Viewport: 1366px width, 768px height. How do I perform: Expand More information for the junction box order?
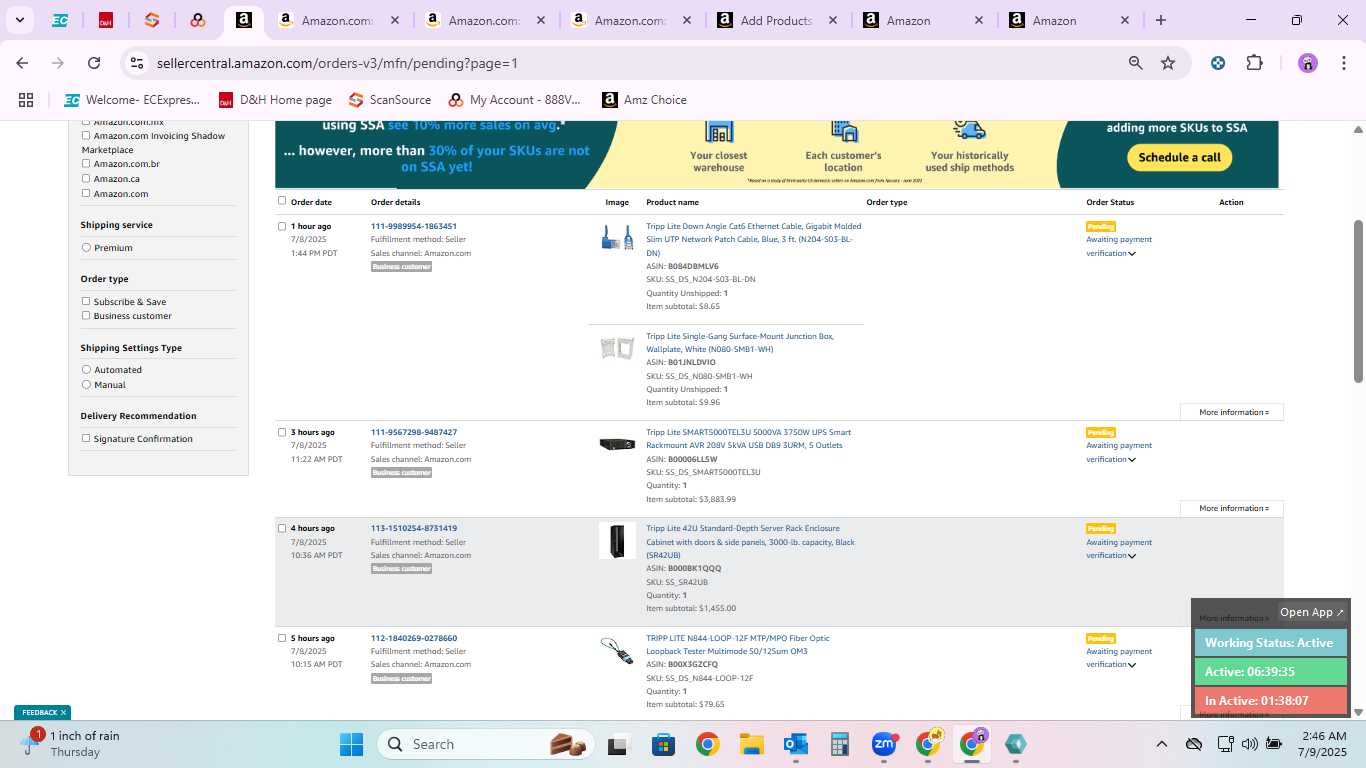[x=1232, y=412]
